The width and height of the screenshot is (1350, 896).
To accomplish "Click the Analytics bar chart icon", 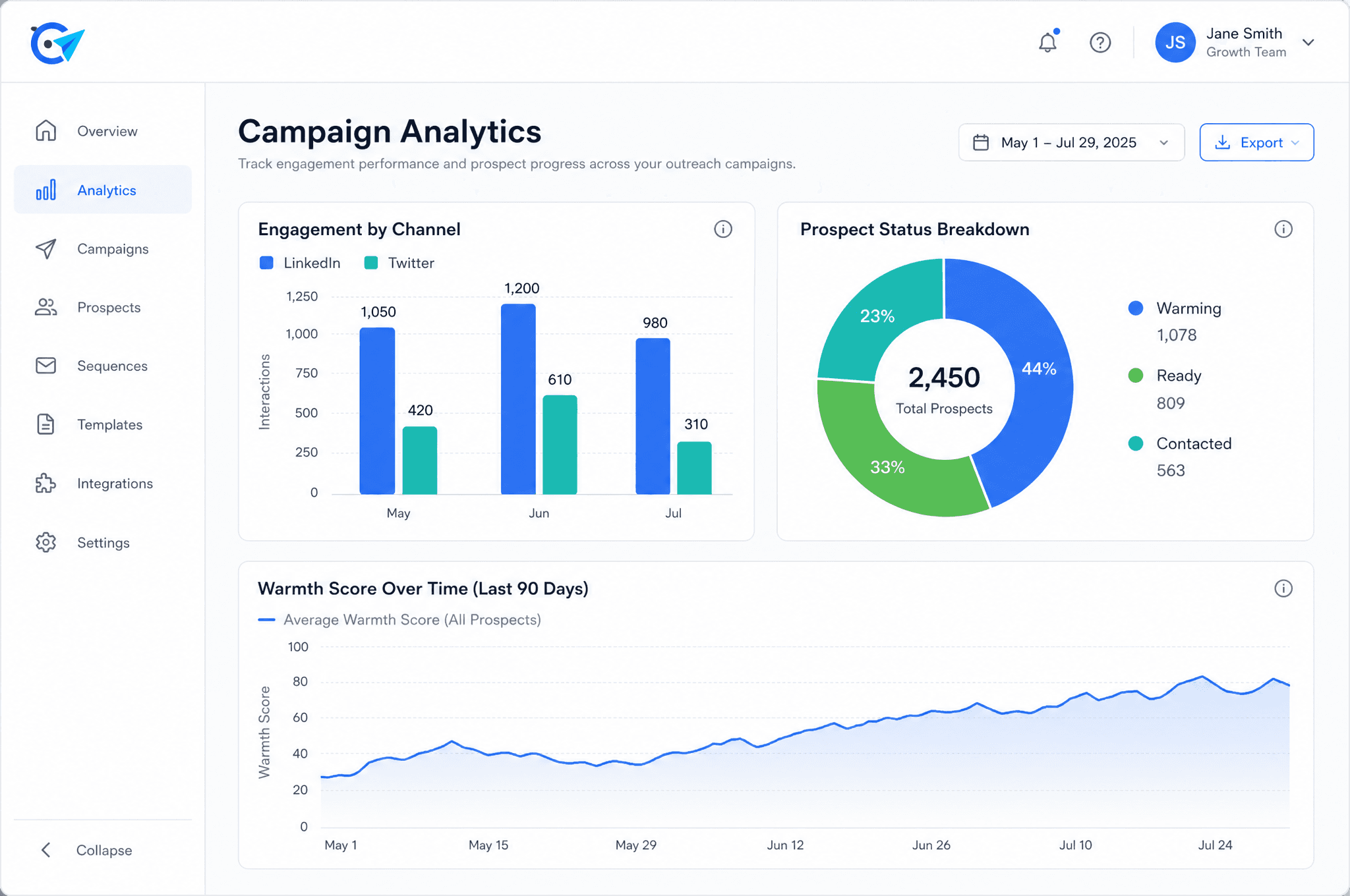I will pos(45,190).
